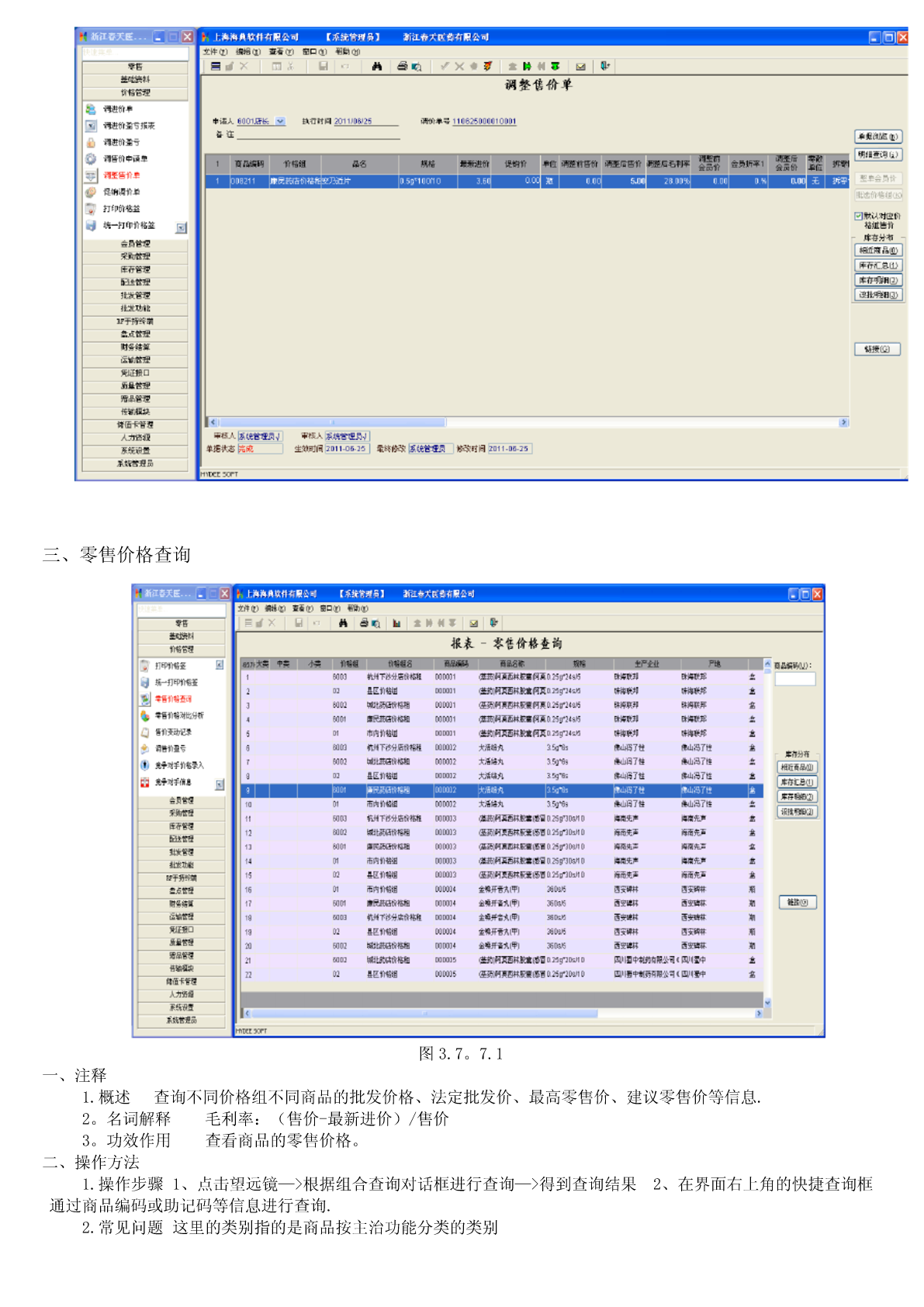924x1307 pixels.
Task: Click 进批明细 button in 零售价格查询 window
Action: (x=797, y=812)
